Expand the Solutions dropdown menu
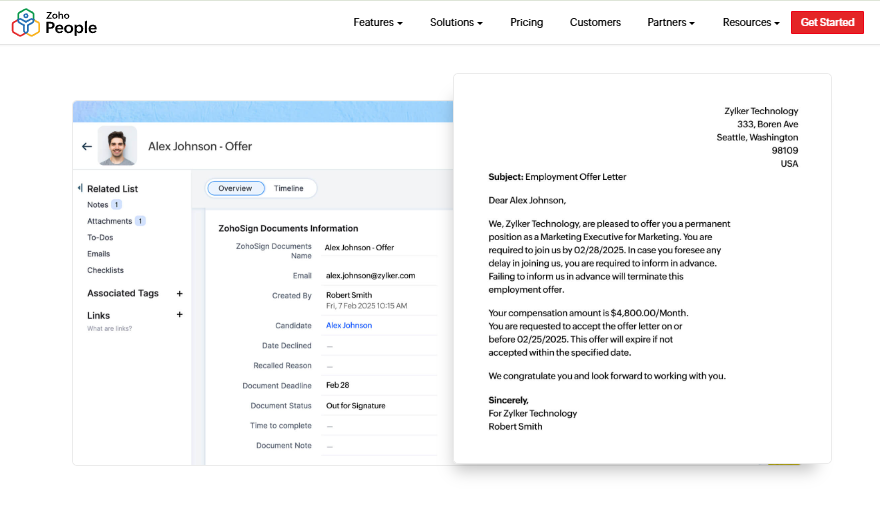 point(456,22)
